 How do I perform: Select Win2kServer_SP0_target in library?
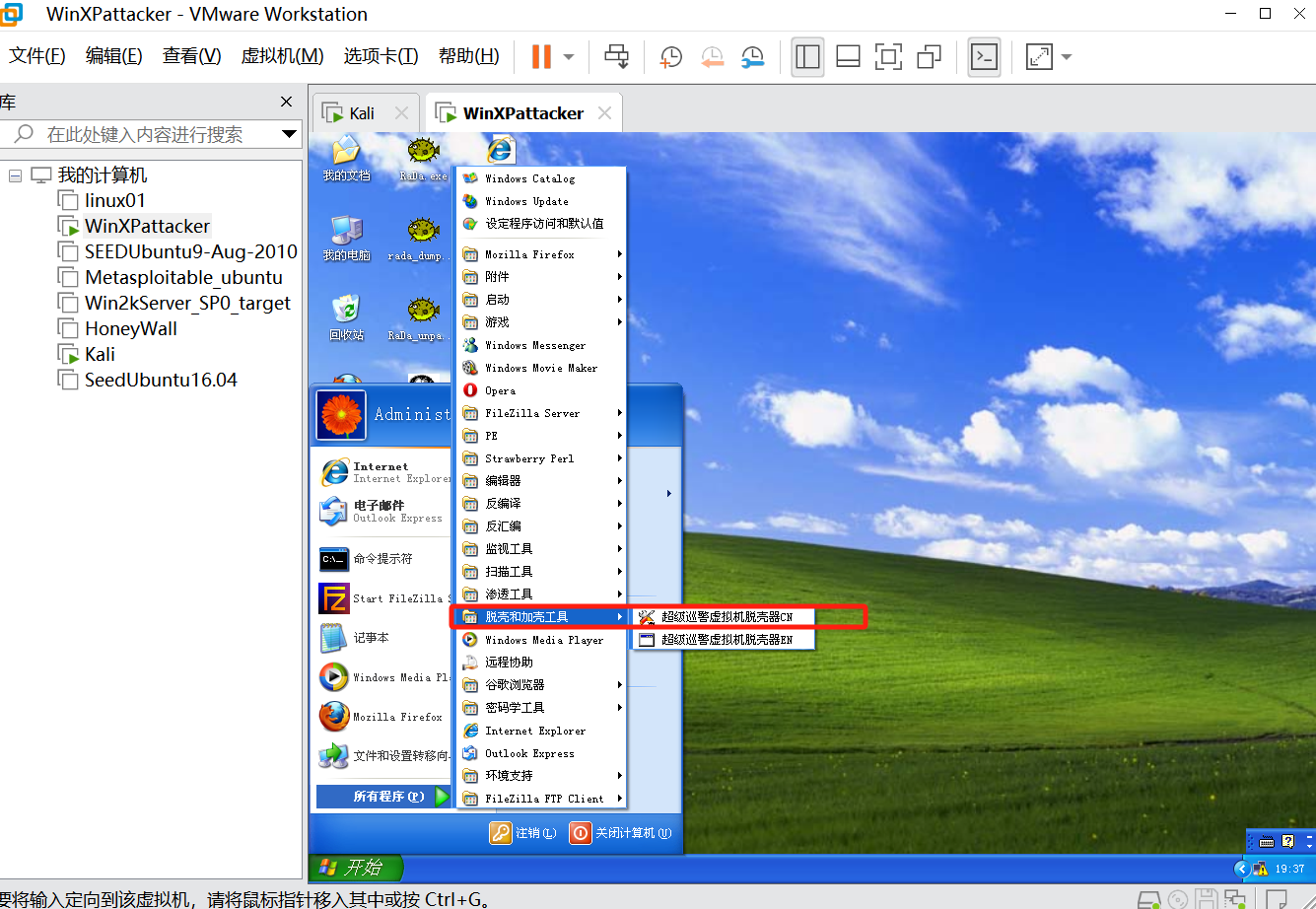[x=187, y=303]
